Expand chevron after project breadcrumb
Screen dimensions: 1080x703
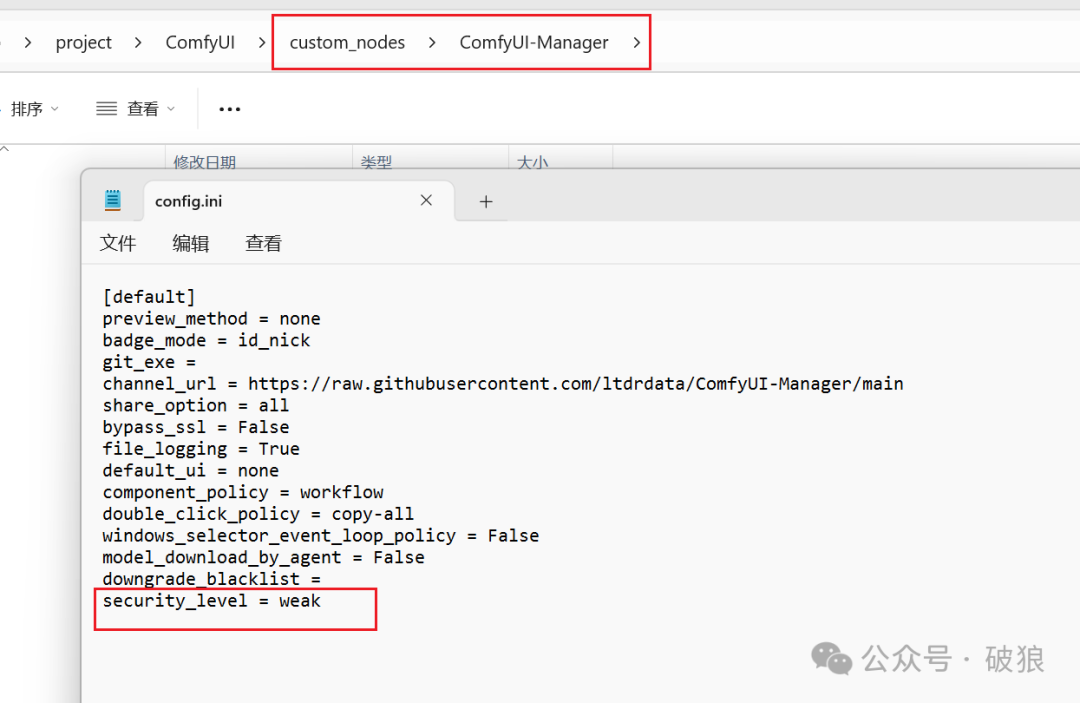[138, 43]
